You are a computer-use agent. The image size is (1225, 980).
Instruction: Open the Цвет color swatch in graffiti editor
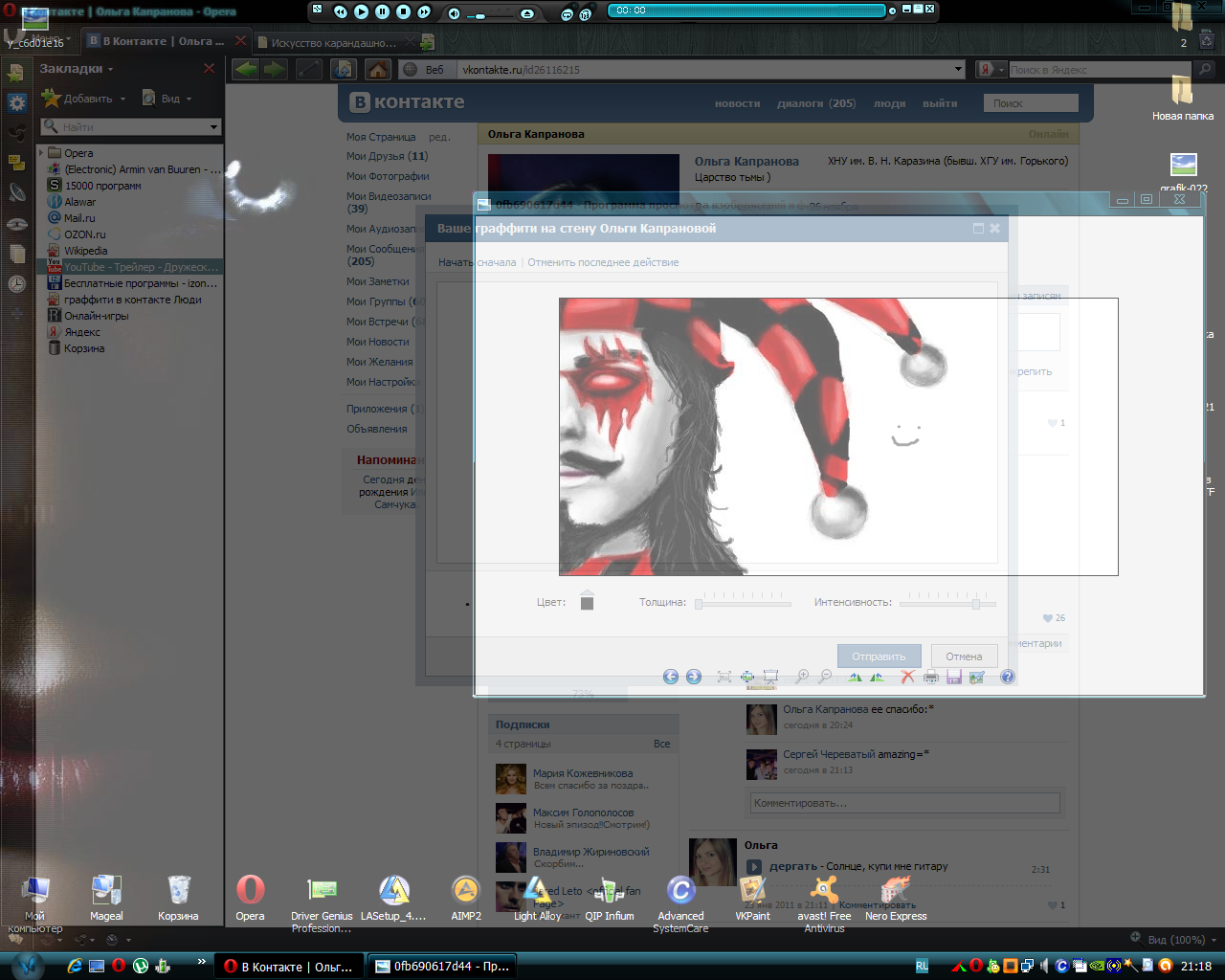coord(588,602)
